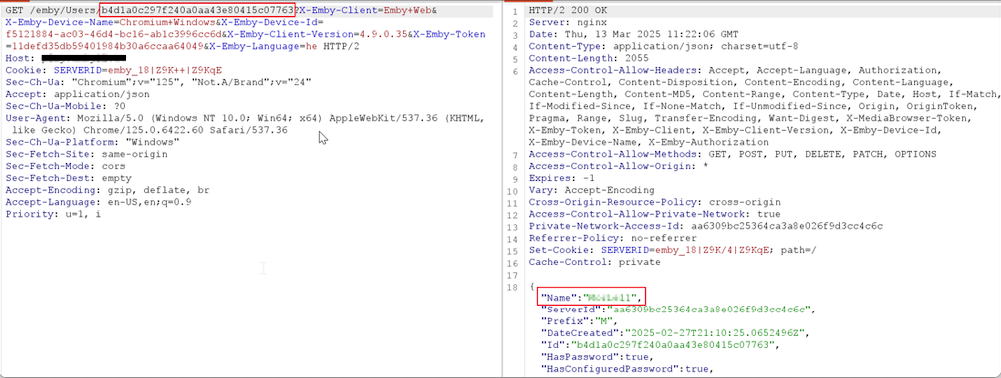Screen dimensions: 1001x378
Task: Select the "ServerId" JSON value
Action: click(709, 310)
